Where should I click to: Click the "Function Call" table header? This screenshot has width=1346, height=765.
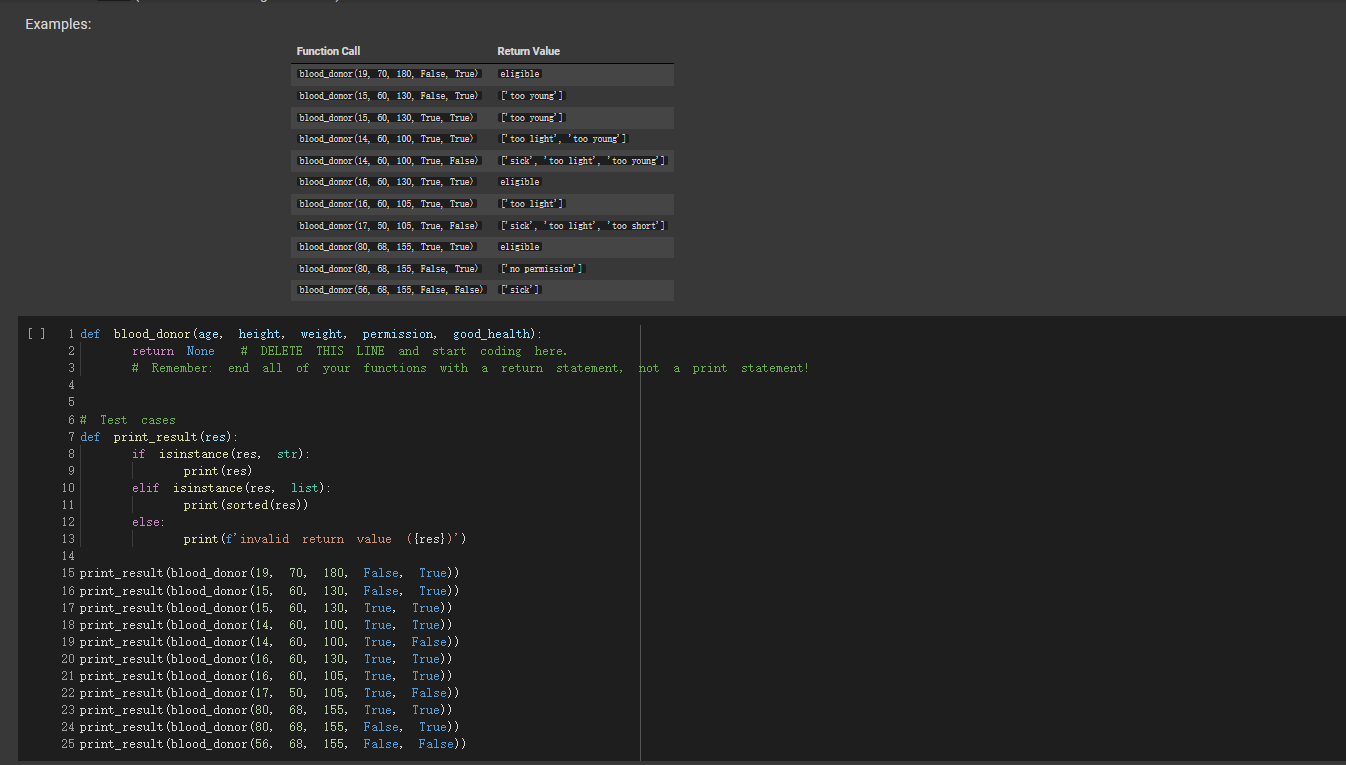click(328, 51)
